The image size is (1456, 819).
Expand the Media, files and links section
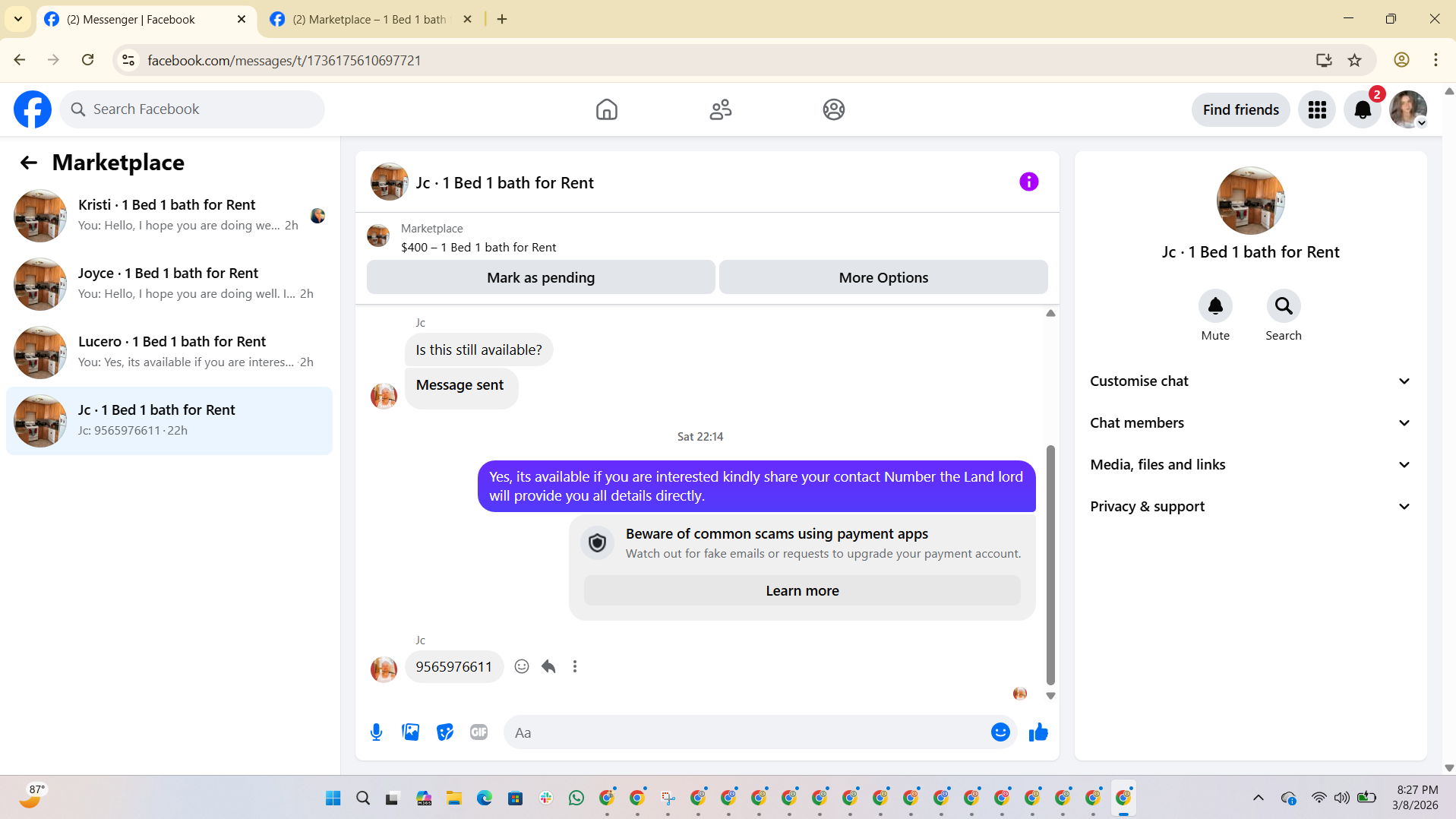pyautogui.click(x=1250, y=465)
